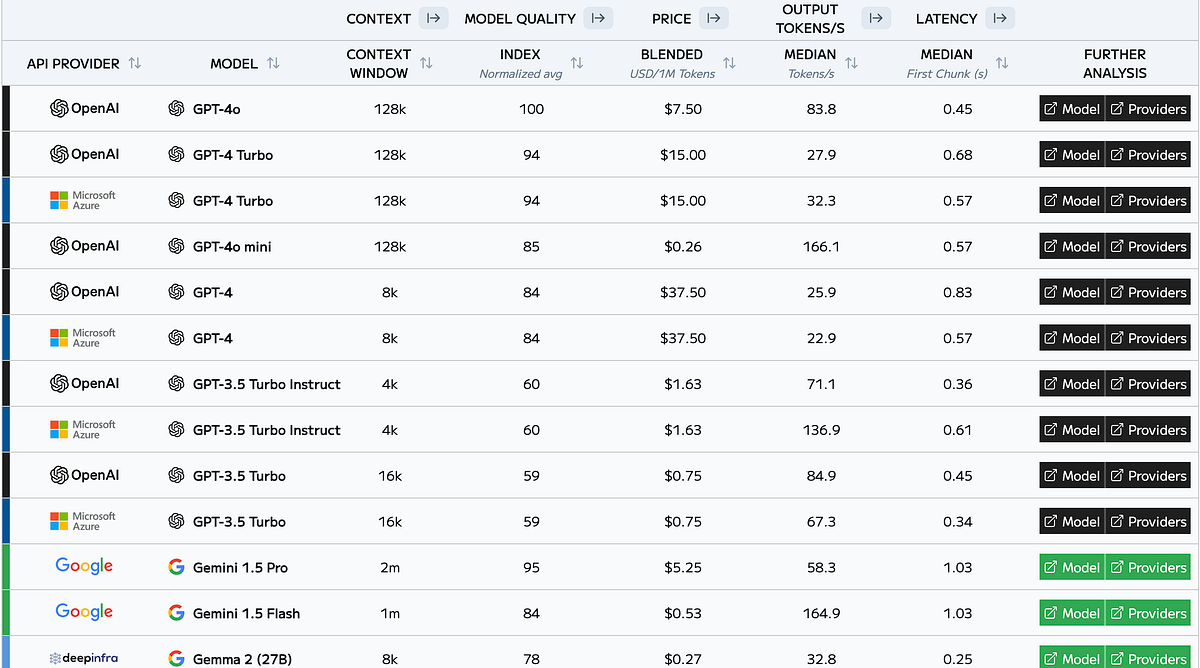Select the Google logo next to Gemini 1.5 Pro
This screenshot has height=668, width=1200.
(84, 567)
